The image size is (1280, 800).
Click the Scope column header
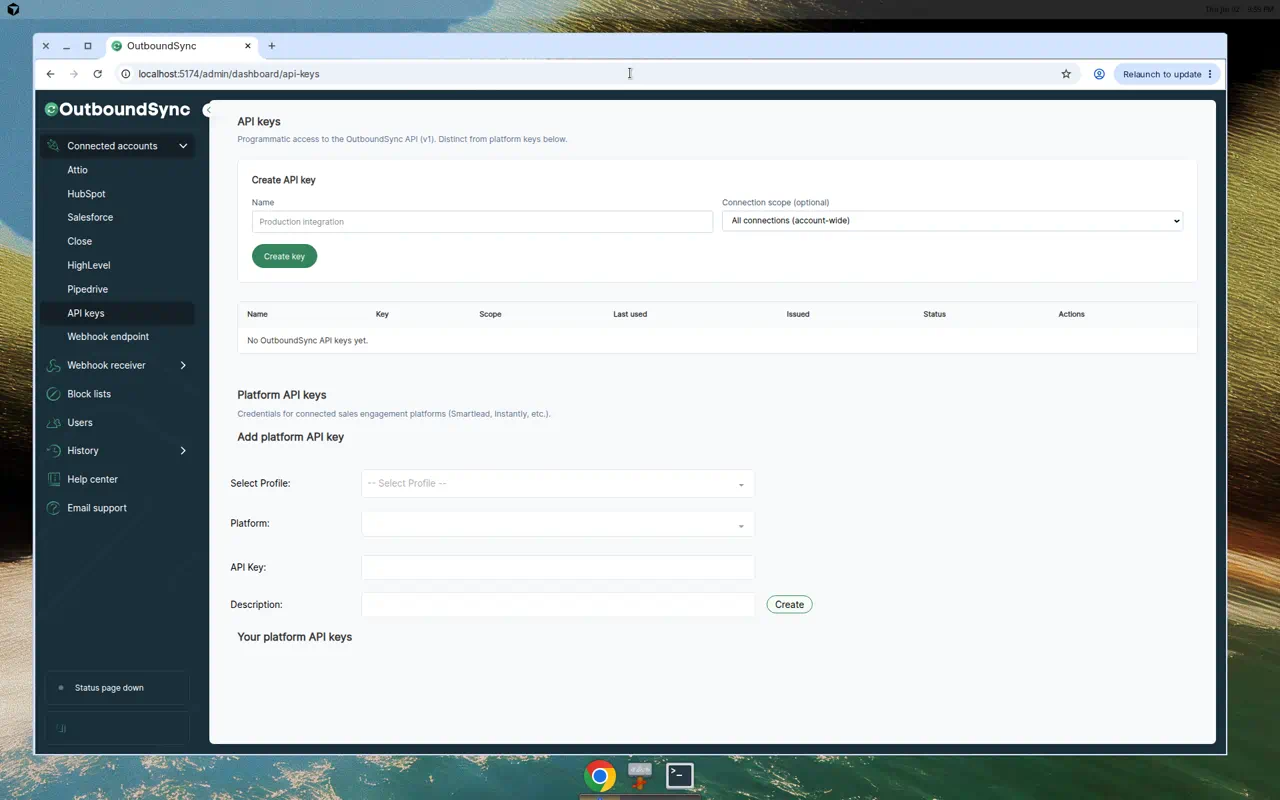490,314
